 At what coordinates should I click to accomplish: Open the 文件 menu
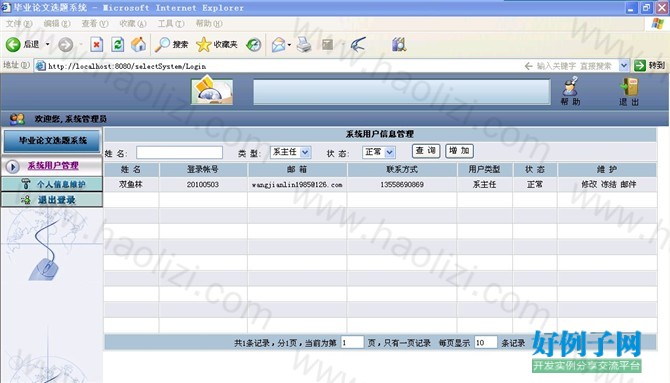pyautogui.click(x=19, y=24)
